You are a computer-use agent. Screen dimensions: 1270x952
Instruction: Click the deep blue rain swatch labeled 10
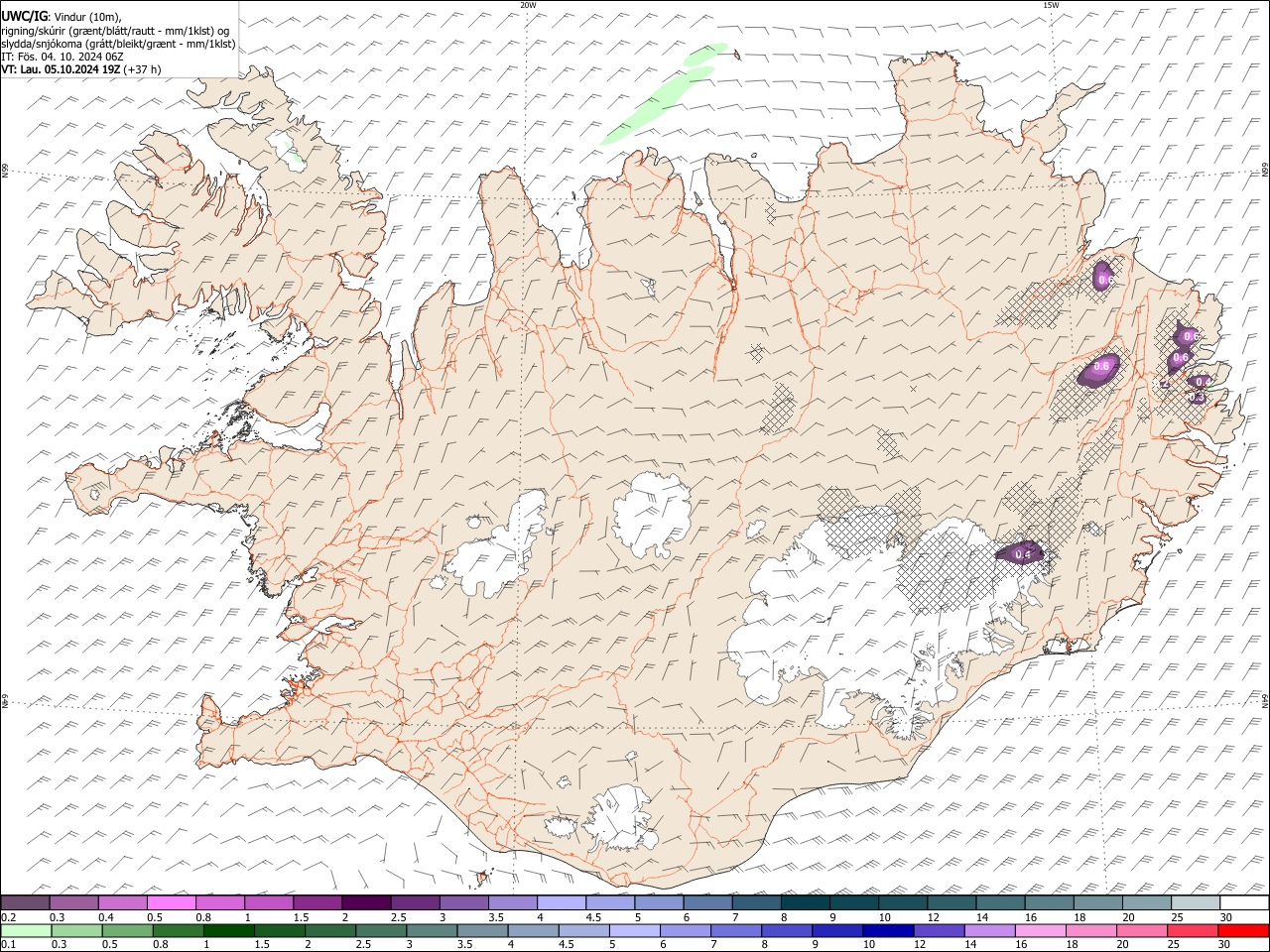[886, 930]
